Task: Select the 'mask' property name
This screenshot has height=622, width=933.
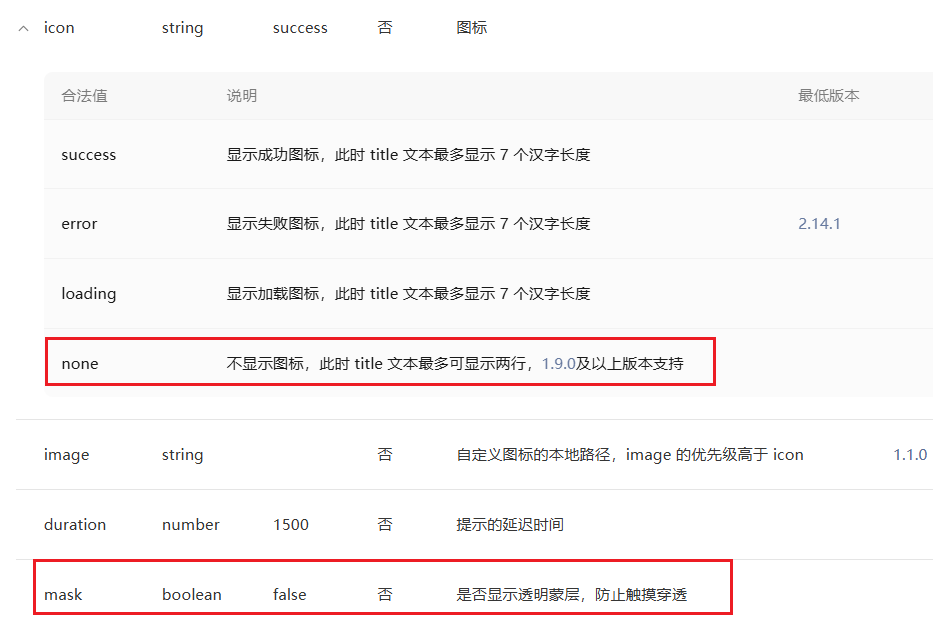Action: tap(63, 595)
